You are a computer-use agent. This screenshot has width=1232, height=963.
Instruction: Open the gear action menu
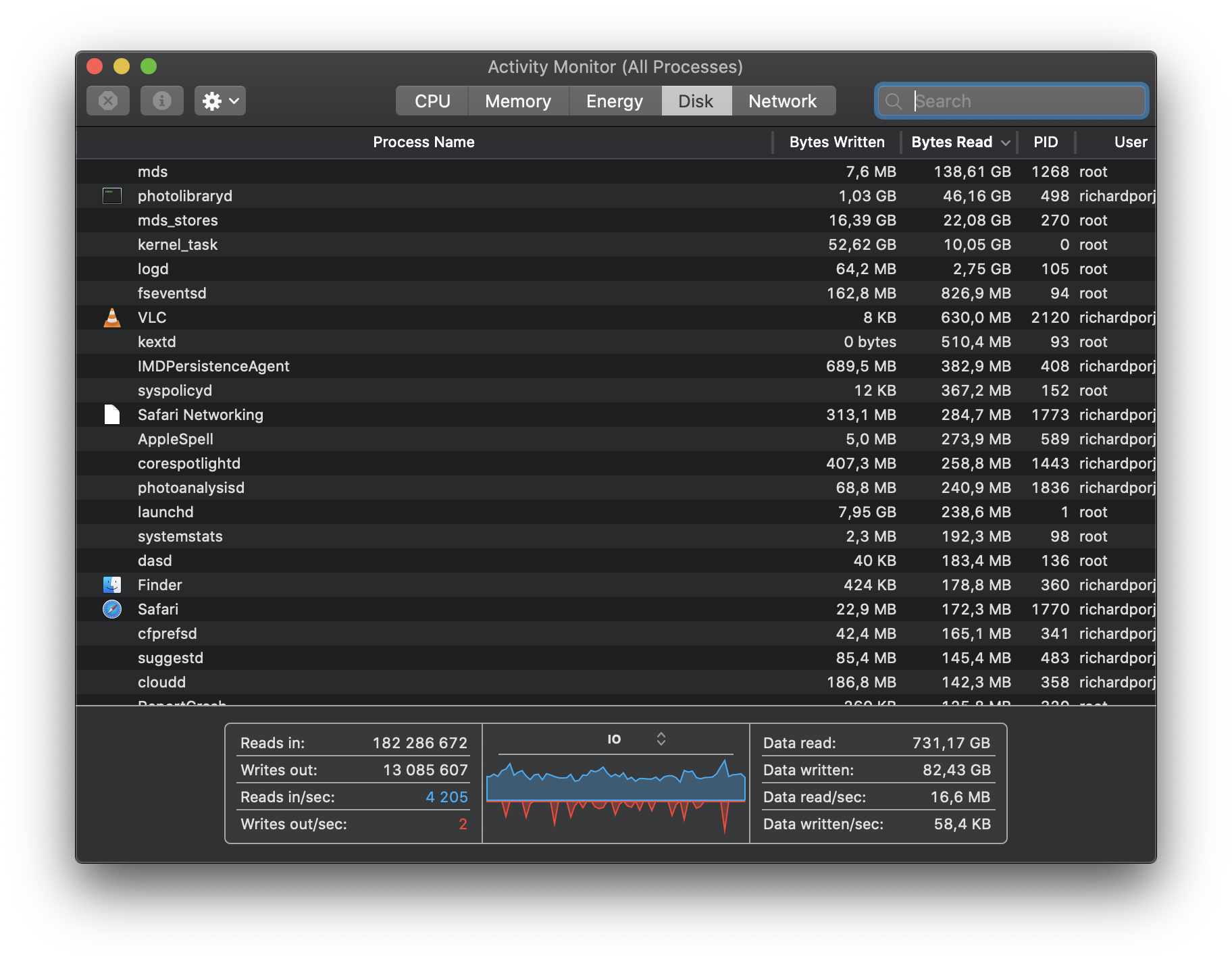(220, 101)
